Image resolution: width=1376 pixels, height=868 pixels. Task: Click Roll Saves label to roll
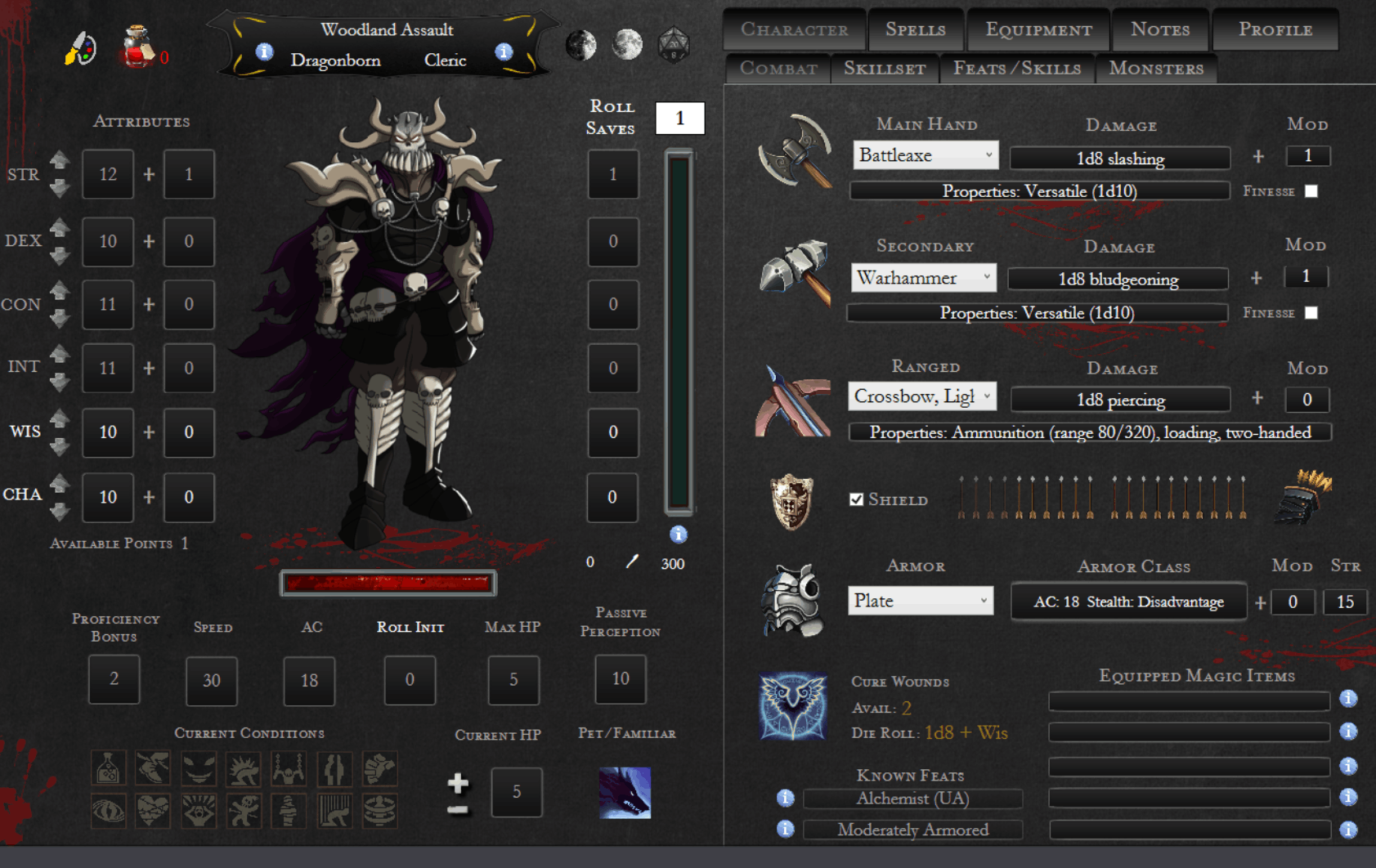coord(611,117)
